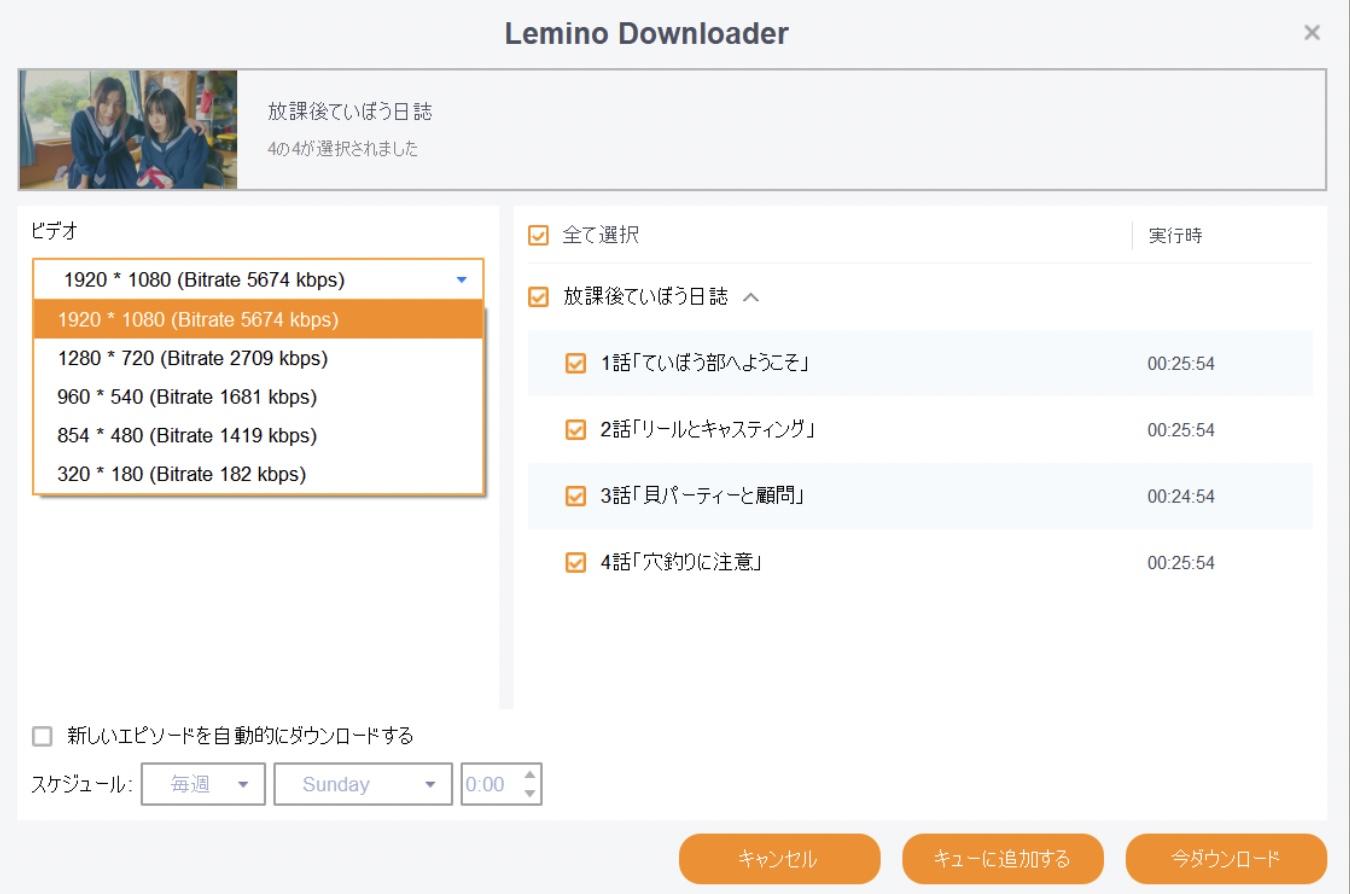Select 1920 * 1080 (Bitrate 5674 kbps) highlighted option

coord(258,320)
